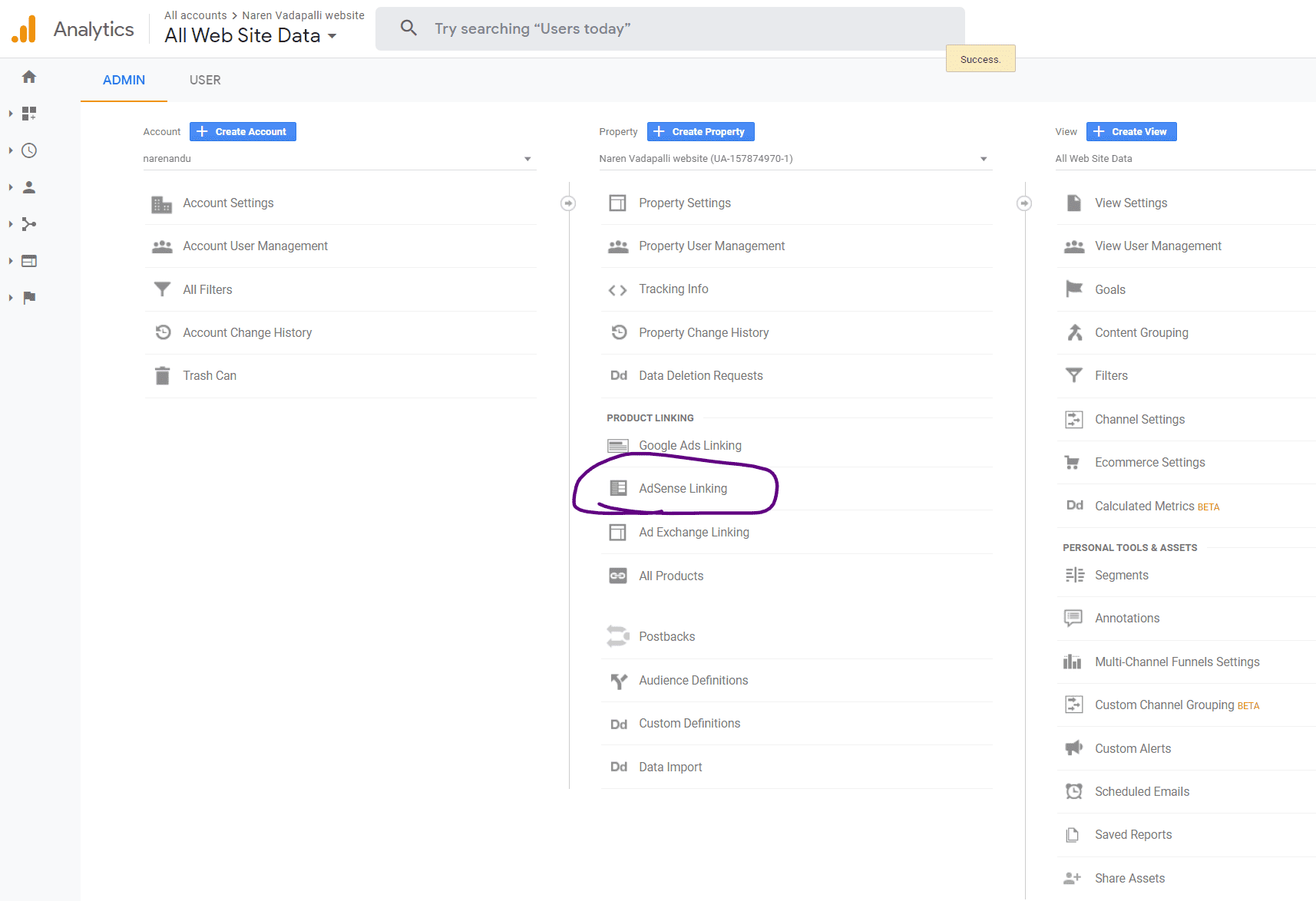Click the Ecommerce Settings cart icon
This screenshot has width=1316, height=901.
[1073, 463]
